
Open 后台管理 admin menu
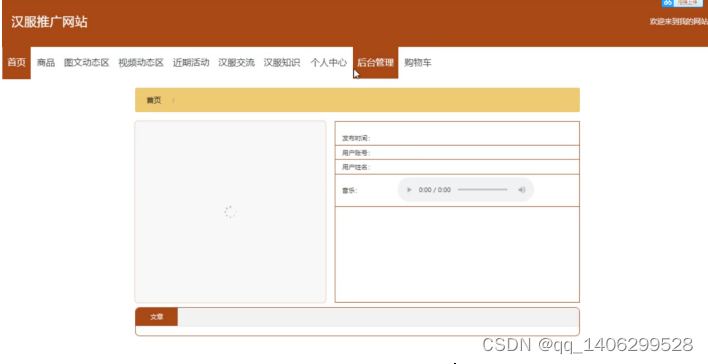point(375,63)
